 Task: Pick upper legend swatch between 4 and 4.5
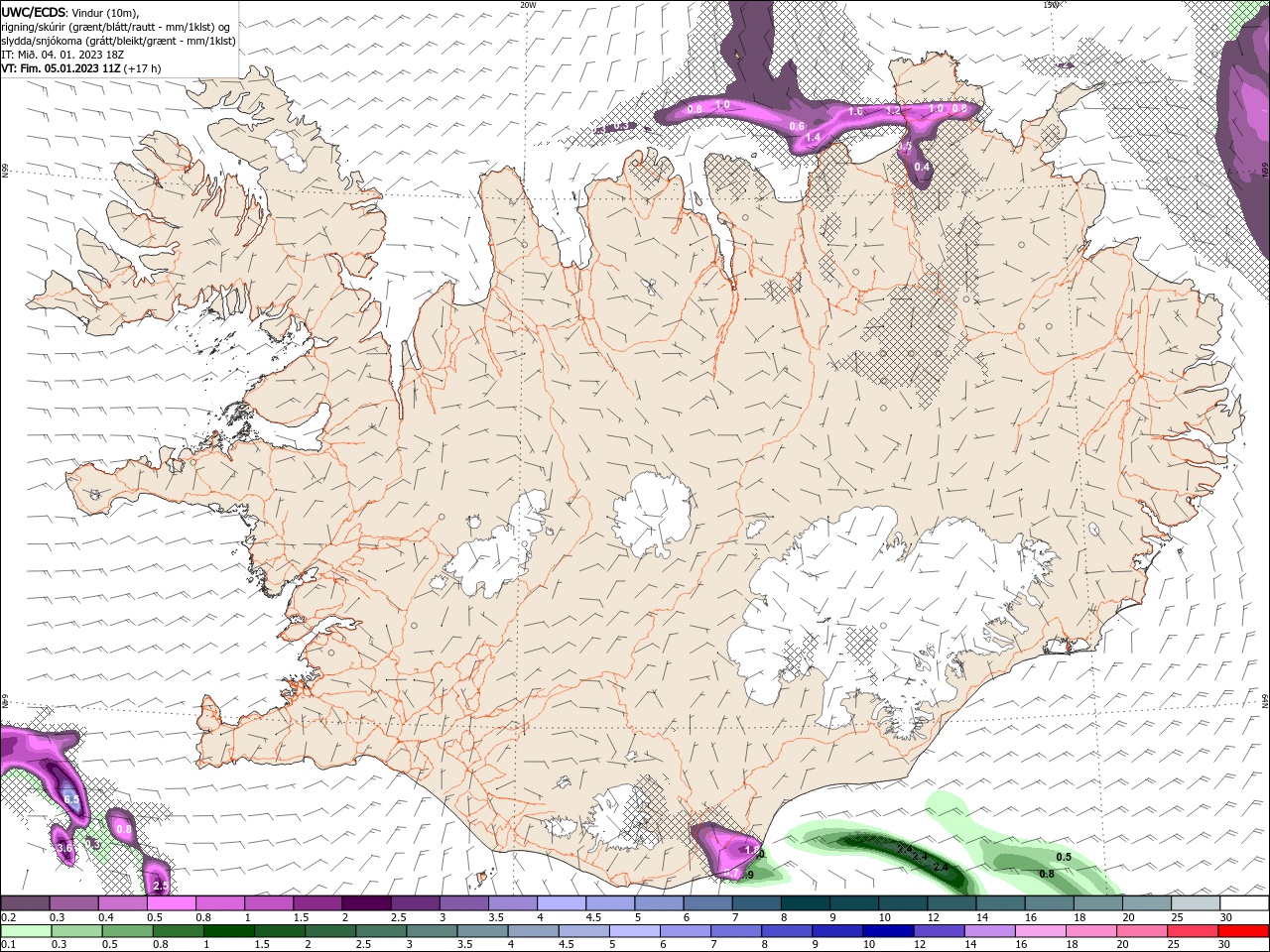point(562,903)
